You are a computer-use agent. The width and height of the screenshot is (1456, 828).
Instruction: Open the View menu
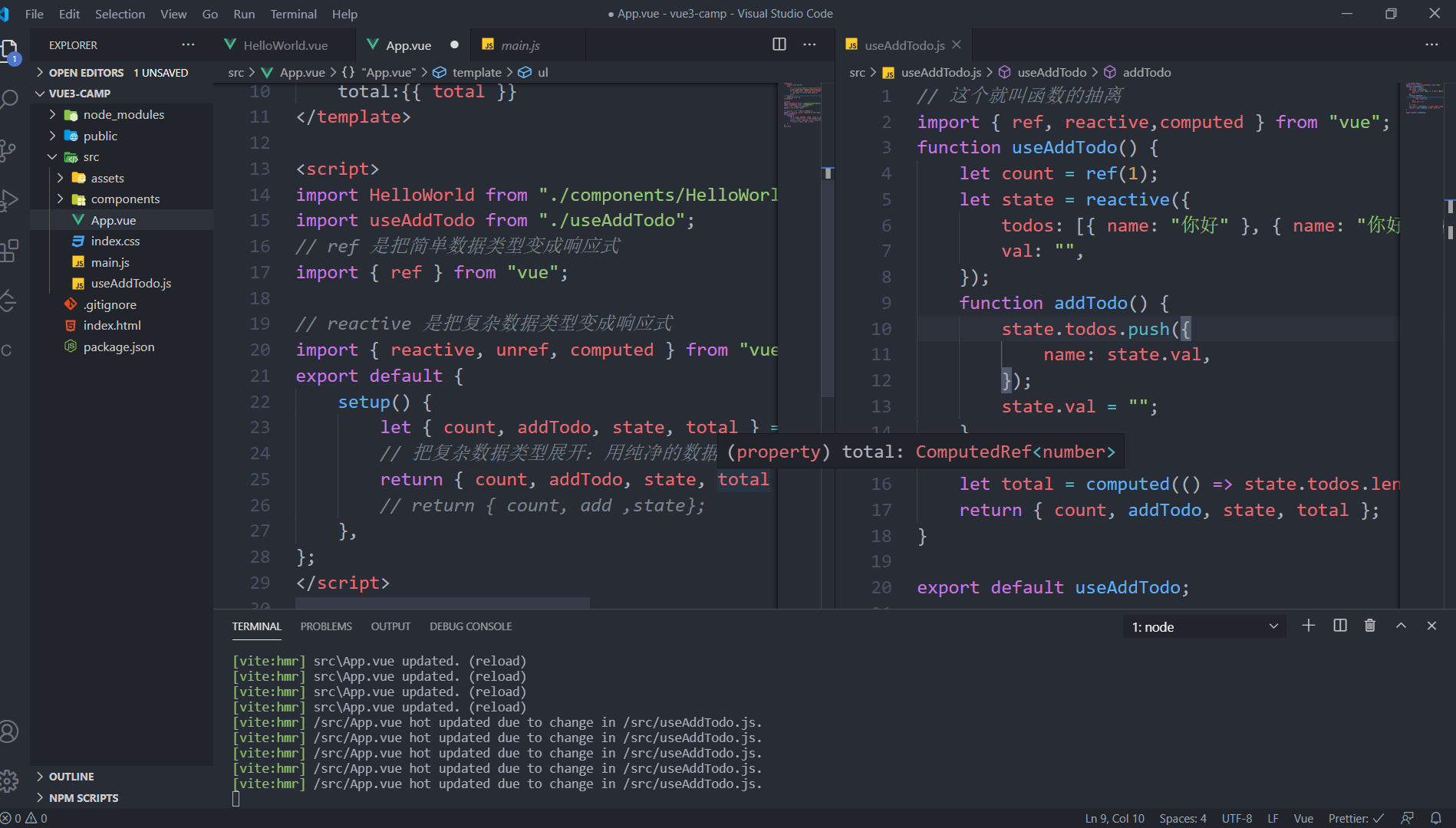tap(173, 14)
